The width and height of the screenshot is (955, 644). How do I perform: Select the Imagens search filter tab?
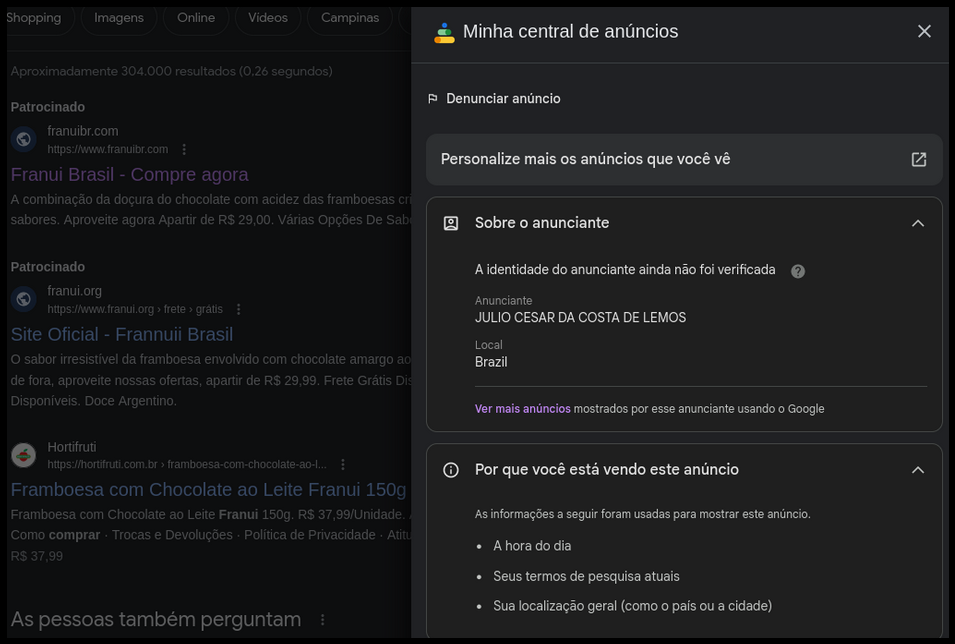coord(119,18)
